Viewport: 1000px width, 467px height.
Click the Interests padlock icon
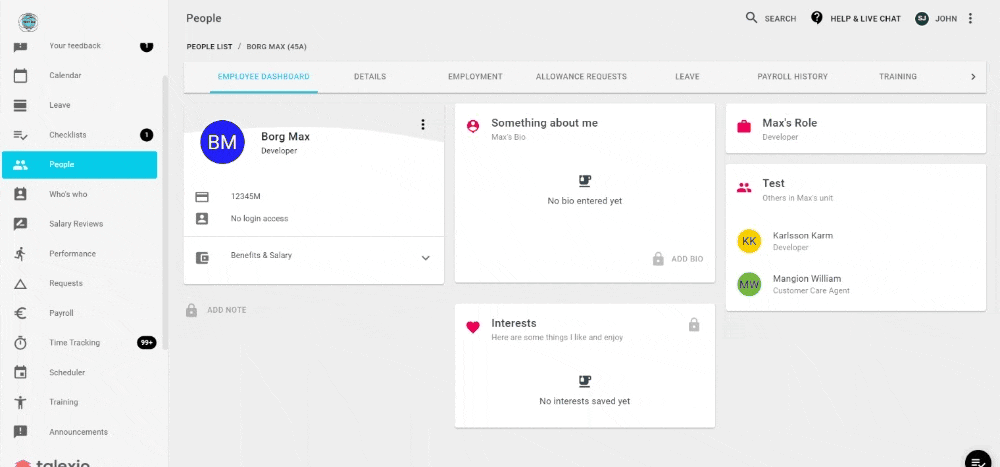pos(694,325)
